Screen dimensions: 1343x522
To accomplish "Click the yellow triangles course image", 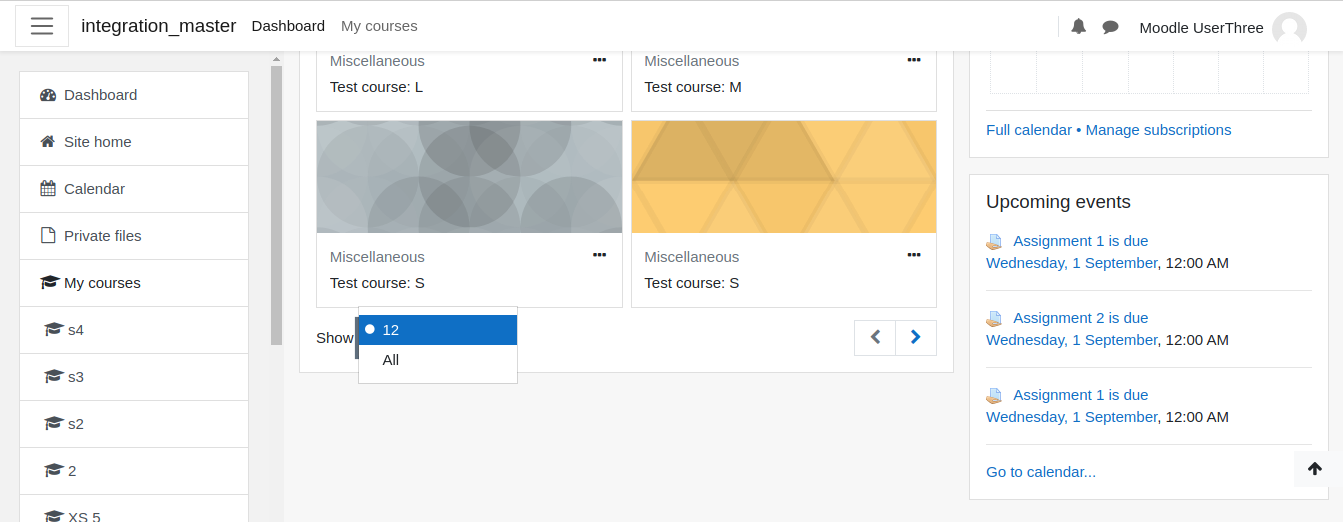I will point(784,177).
